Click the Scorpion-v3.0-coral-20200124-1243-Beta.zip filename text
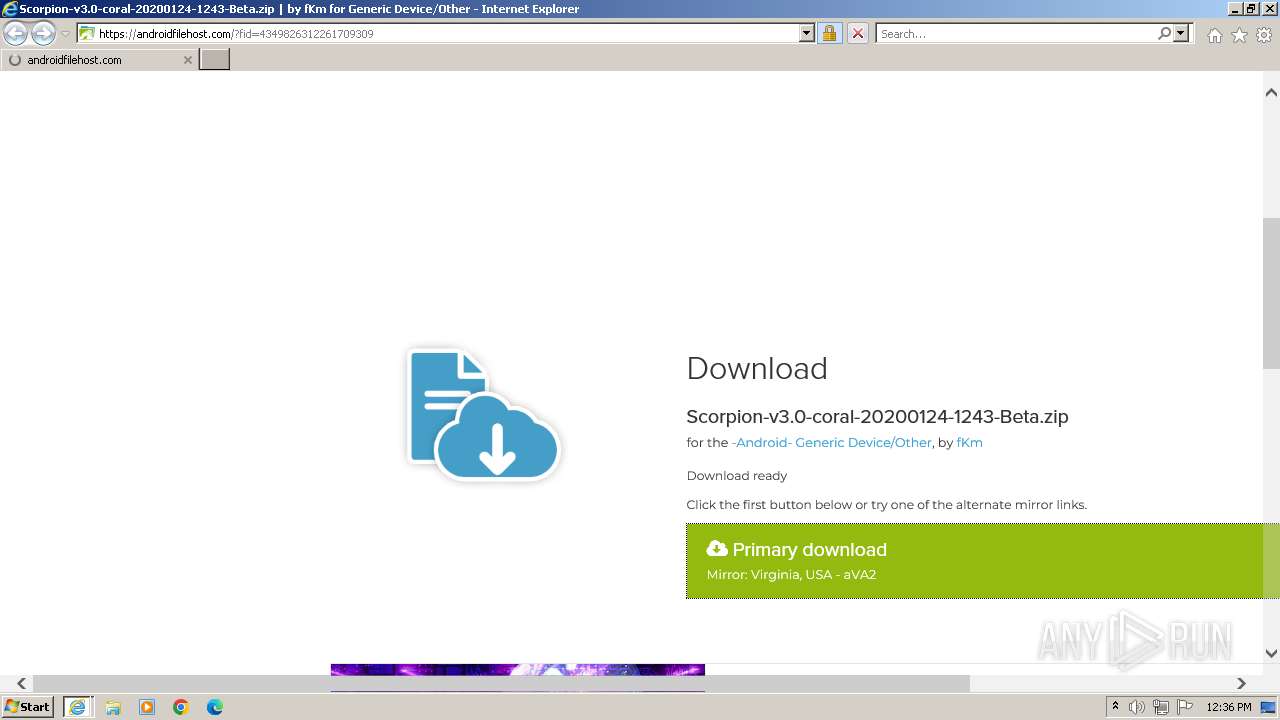 tap(877, 417)
